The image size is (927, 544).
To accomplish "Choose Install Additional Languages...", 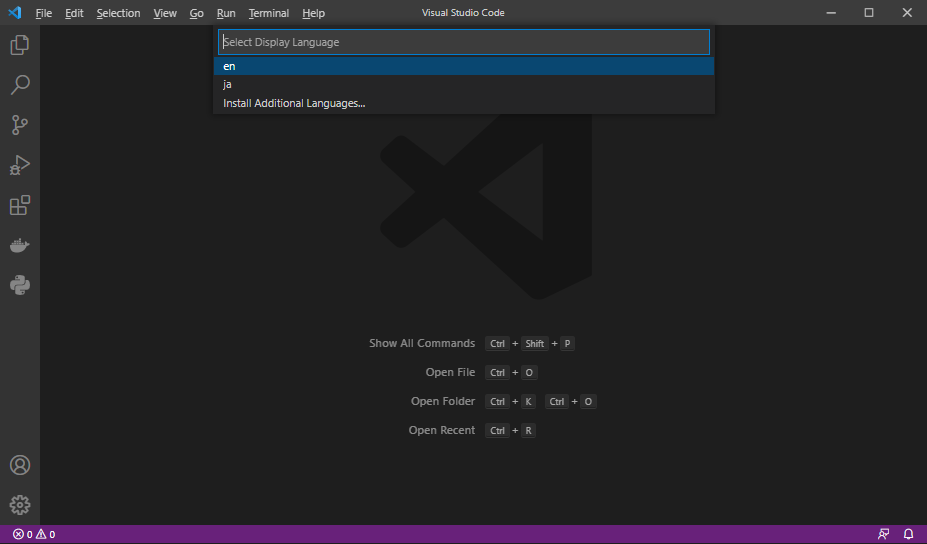I will click(x=464, y=103).
